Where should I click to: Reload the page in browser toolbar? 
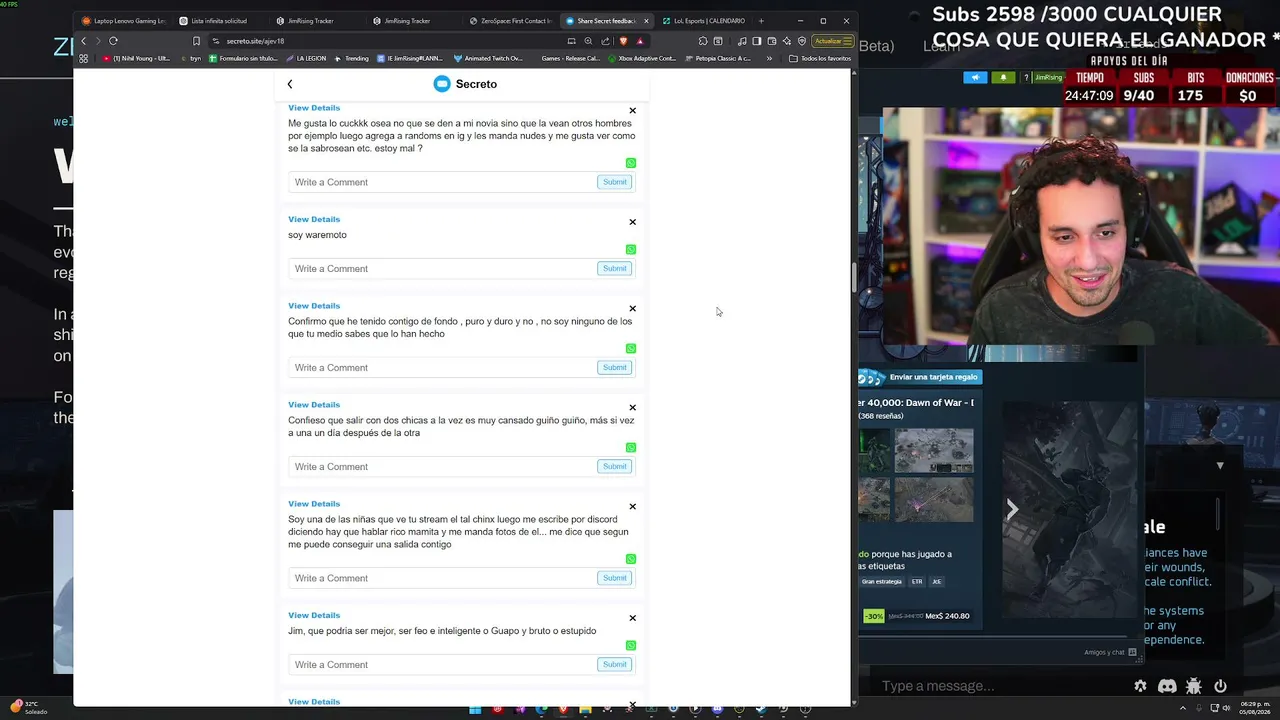point(113,41)
